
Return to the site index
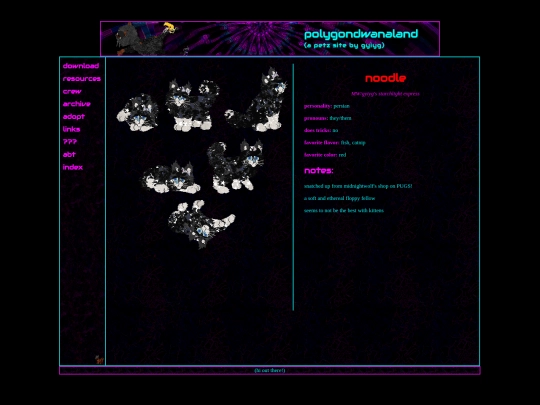[x=73, y=167]
